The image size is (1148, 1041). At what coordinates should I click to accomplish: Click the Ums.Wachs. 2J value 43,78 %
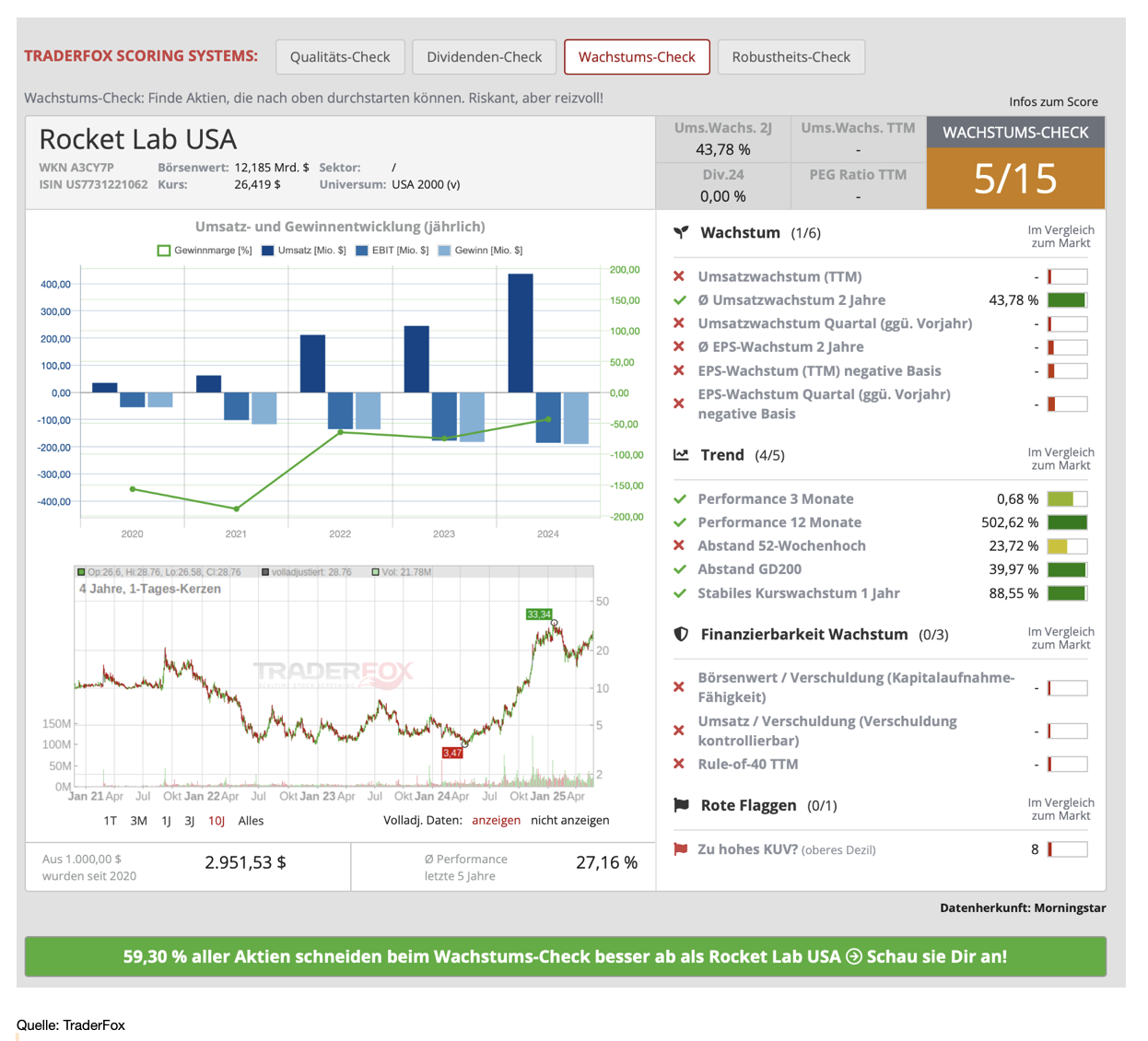pos(723,149)
